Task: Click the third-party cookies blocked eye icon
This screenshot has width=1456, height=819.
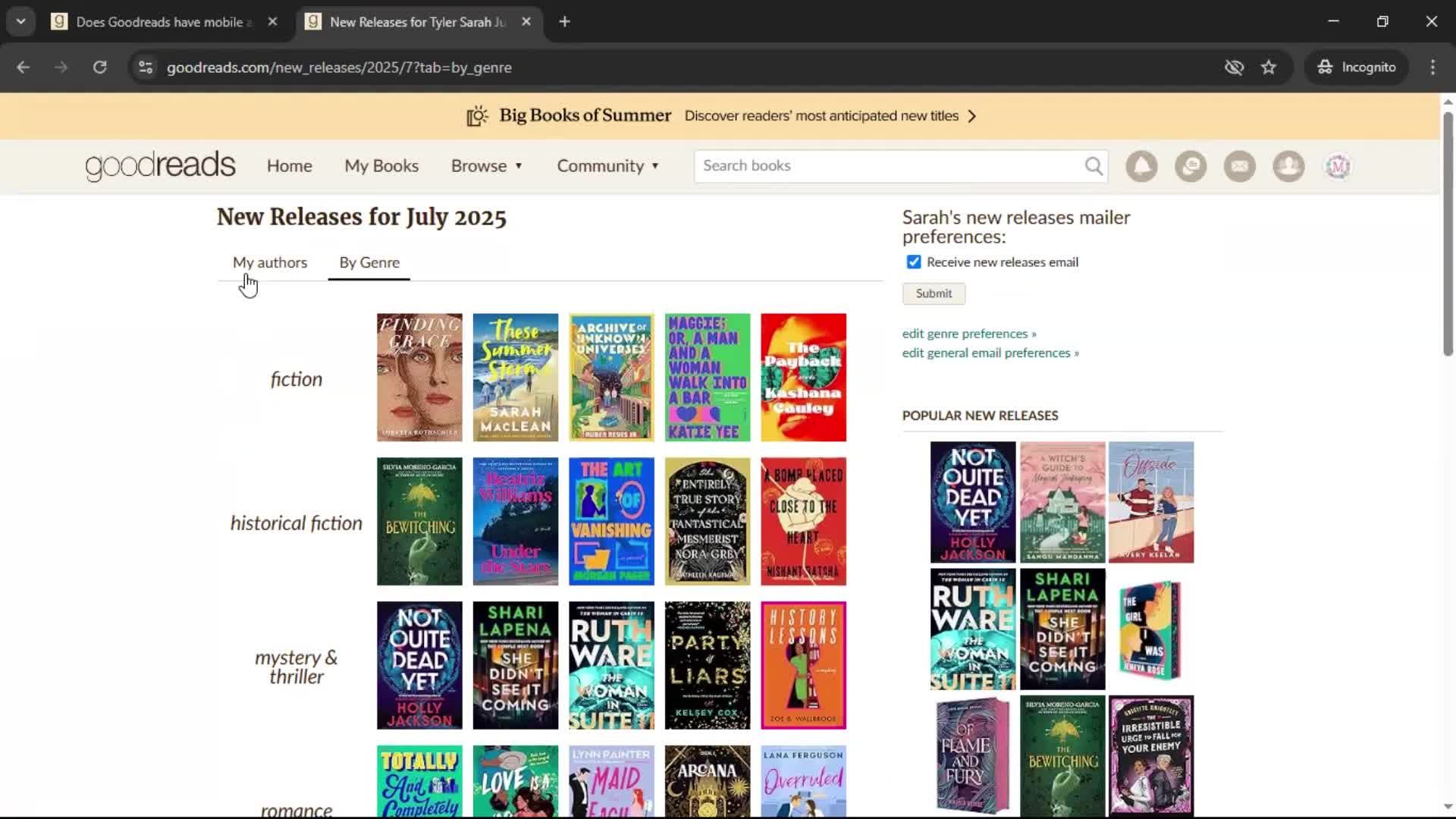Action: pos(1234,67)
